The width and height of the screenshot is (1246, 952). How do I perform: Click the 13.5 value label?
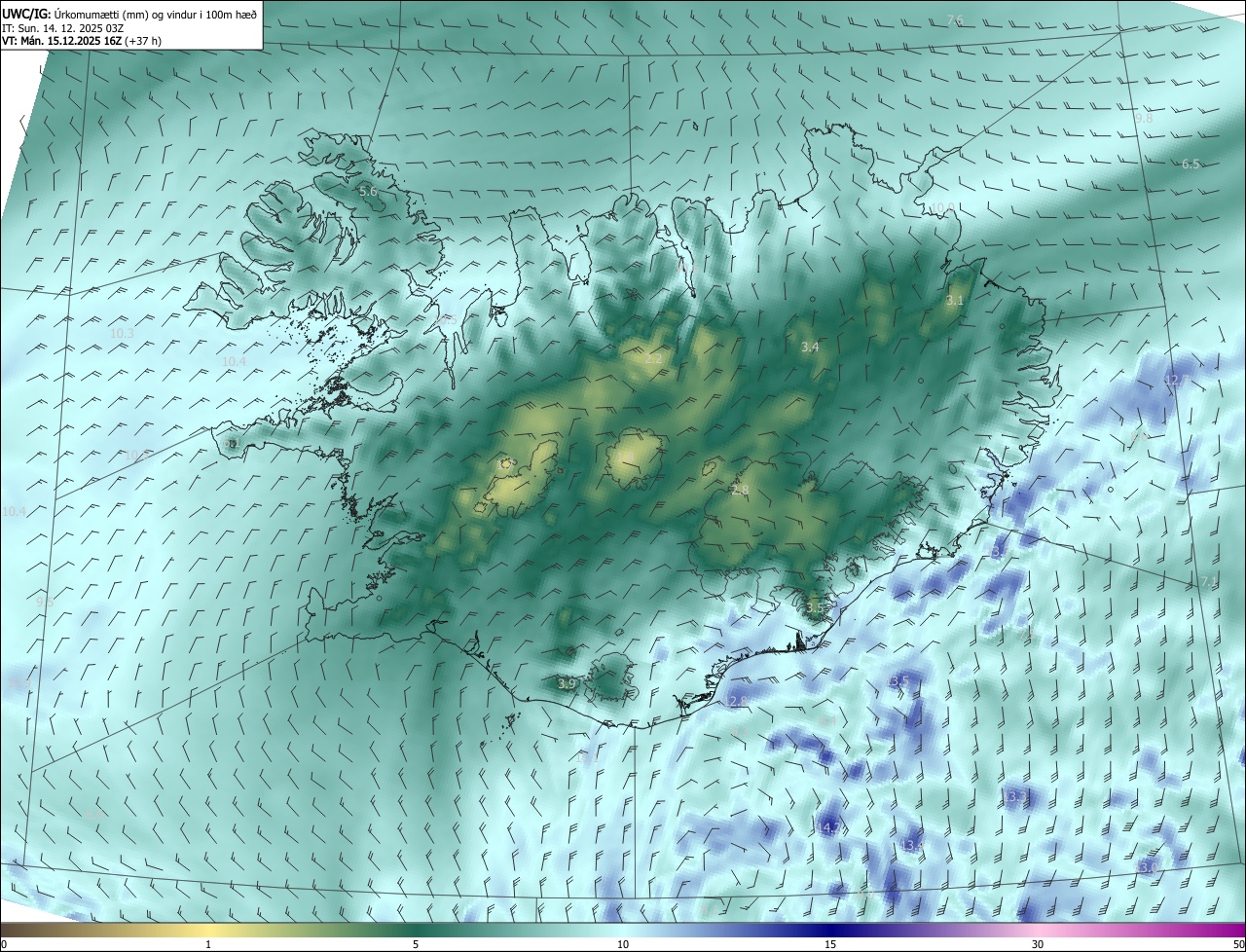(897, 681)
